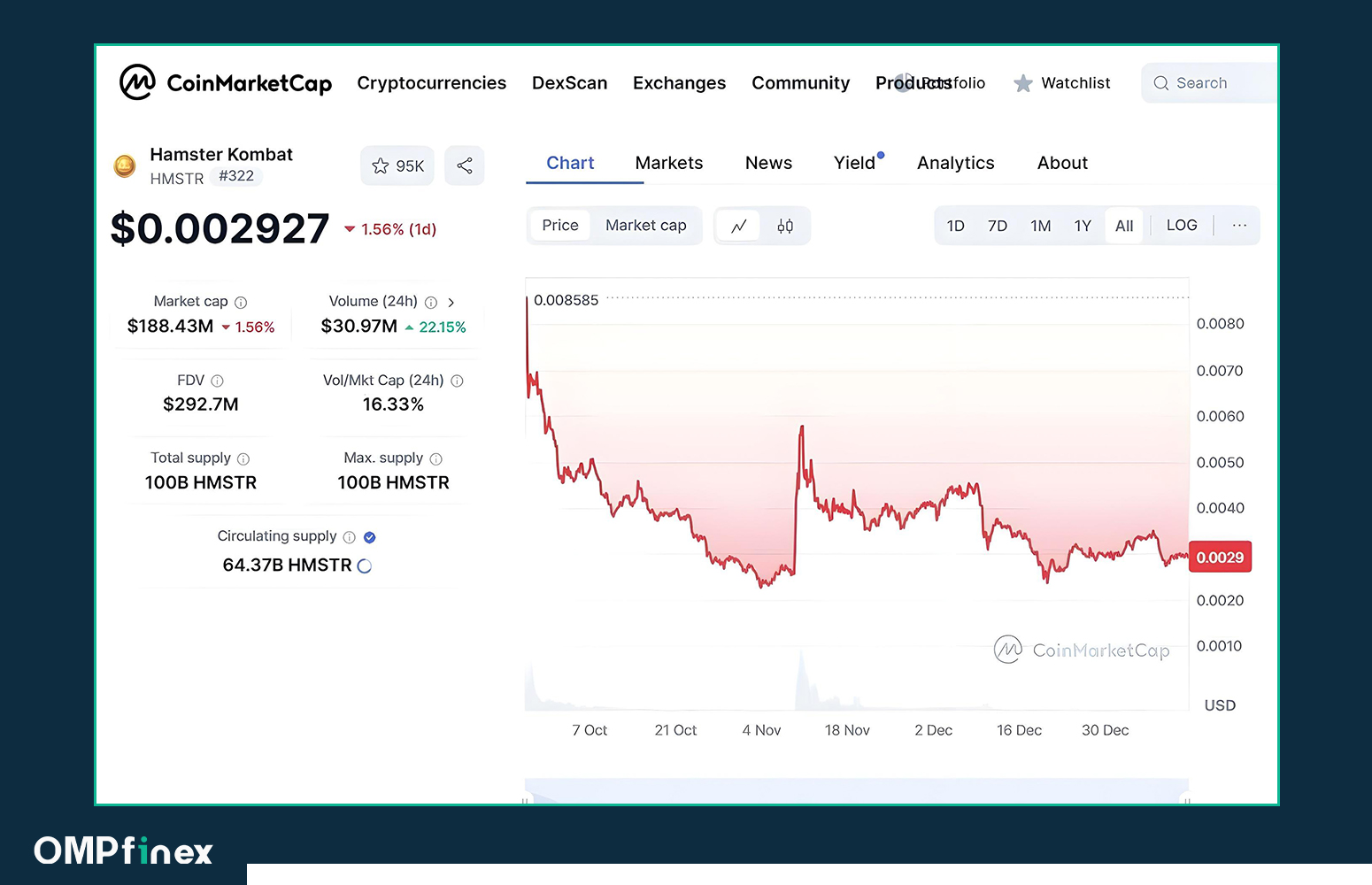
Task: Click the Portfolio pie icon
Action: [903, 83]
